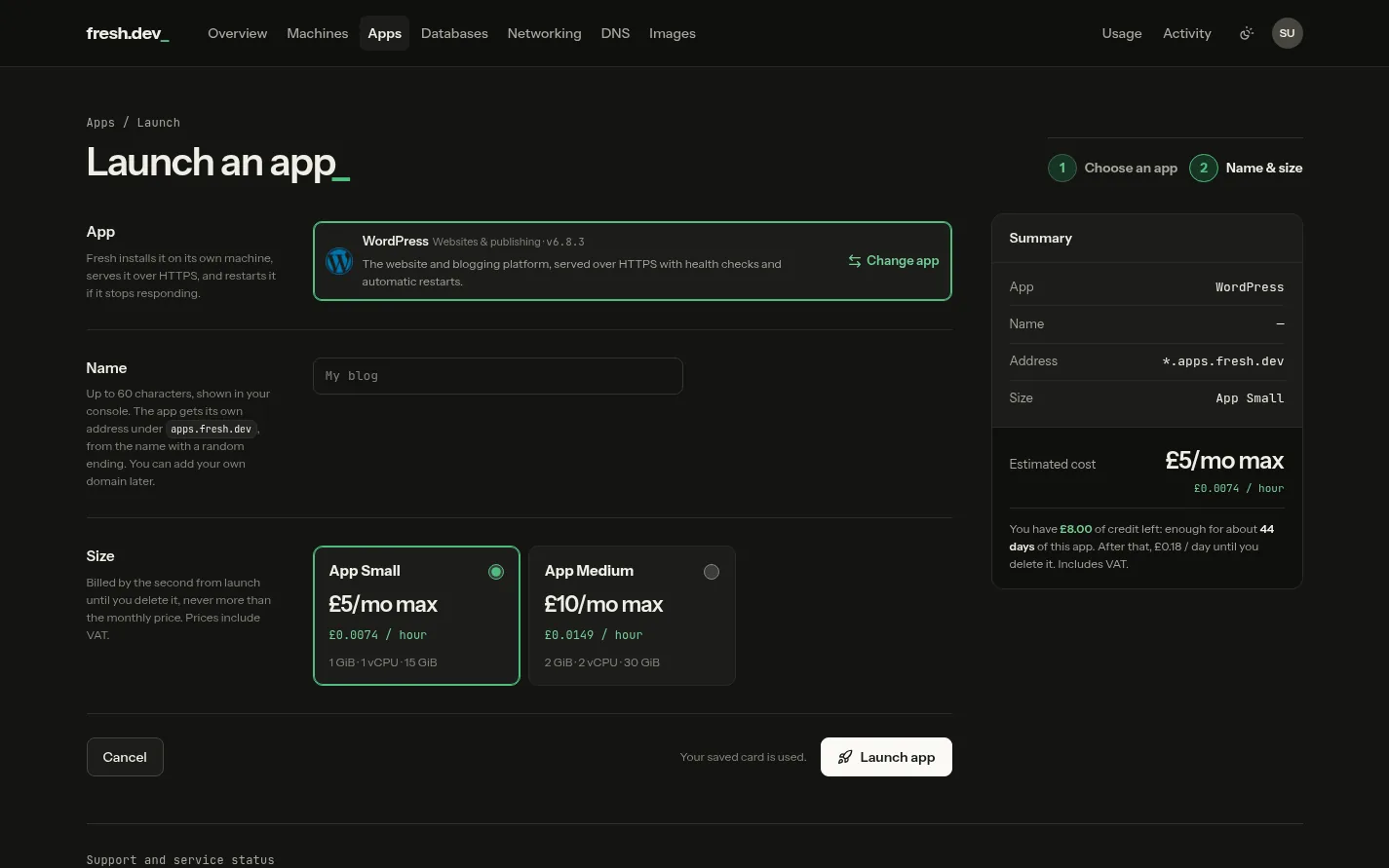1389x868 pixels.
Task: Open the Apps navigation tab
Action: [x=384, y=33]
